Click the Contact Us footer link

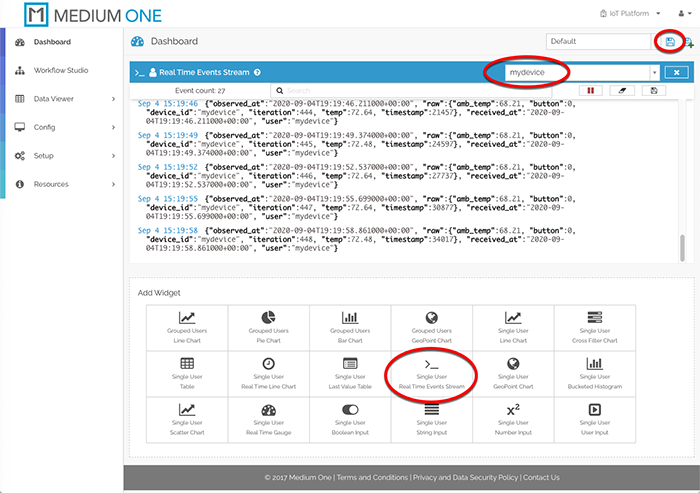(x=540, y=477)
